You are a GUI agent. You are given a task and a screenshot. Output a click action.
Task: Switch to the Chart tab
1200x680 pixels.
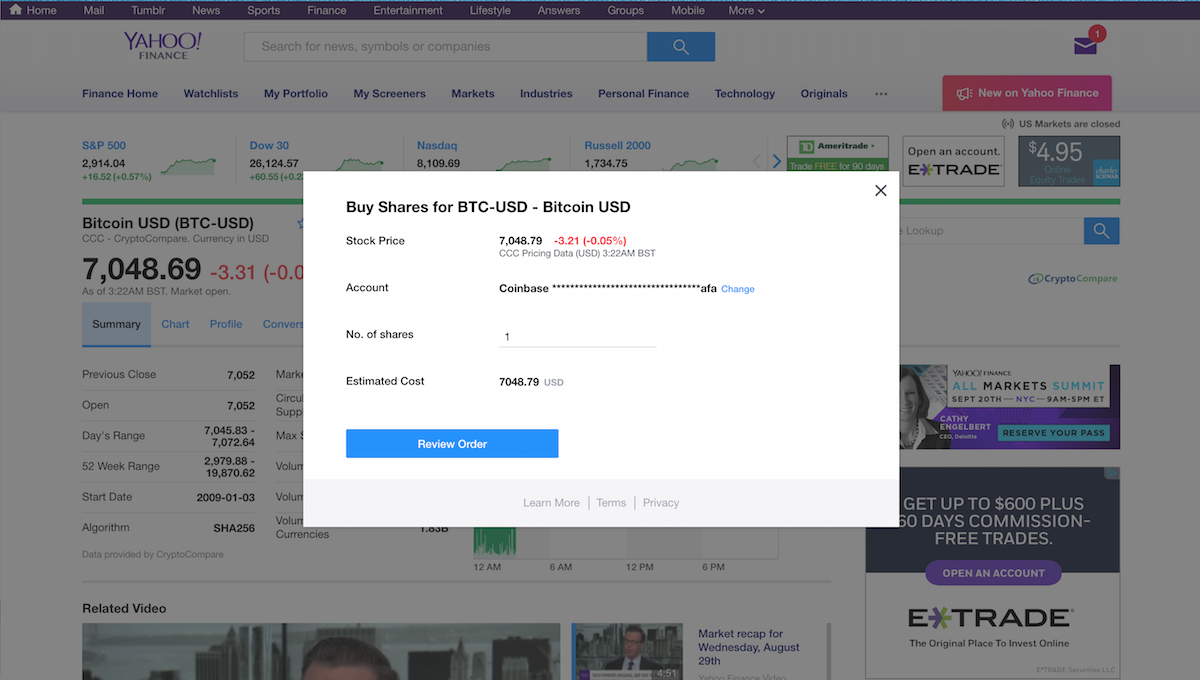(175, 324)
